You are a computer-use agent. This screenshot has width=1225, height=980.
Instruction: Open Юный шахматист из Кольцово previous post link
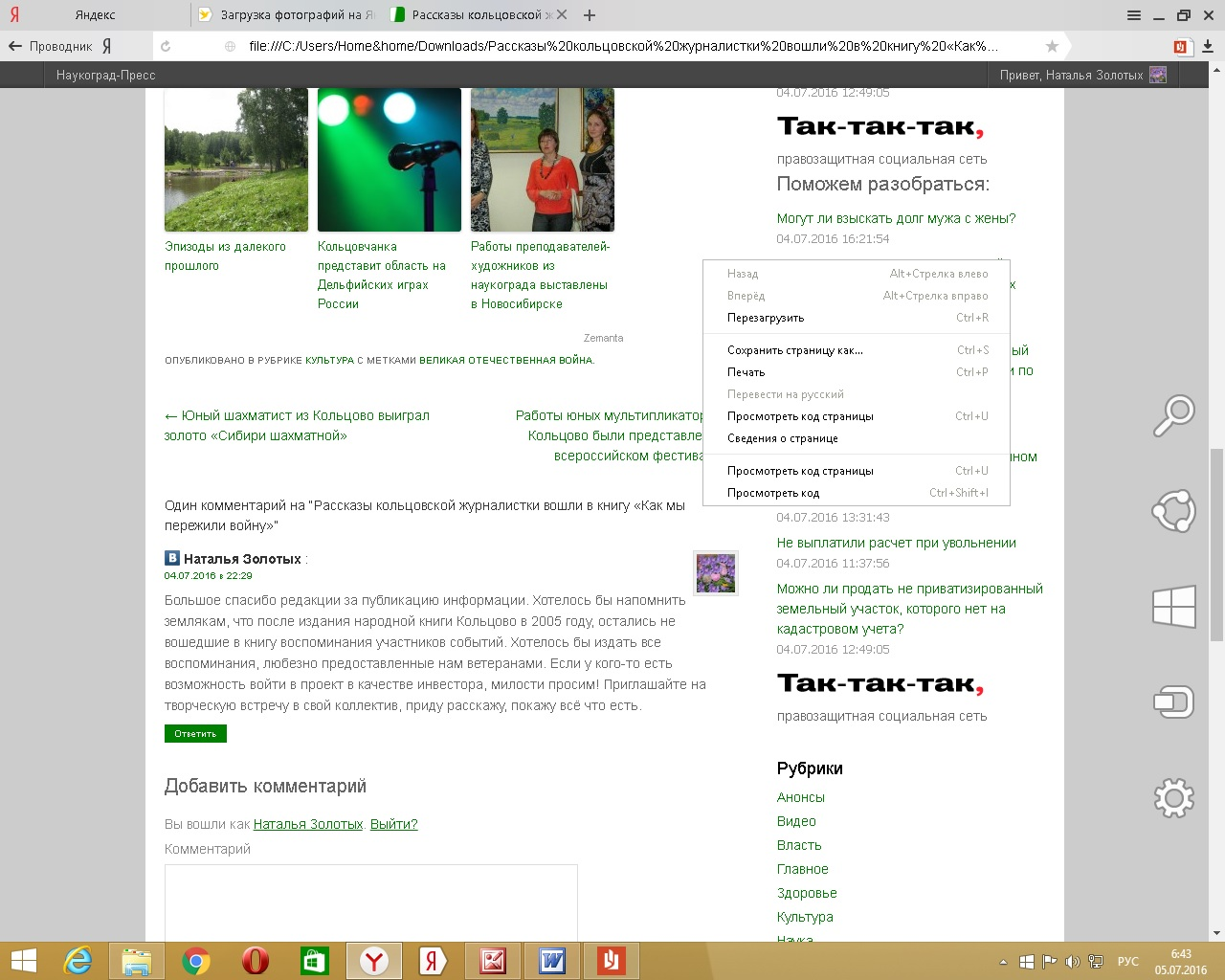tap(297, 426)
